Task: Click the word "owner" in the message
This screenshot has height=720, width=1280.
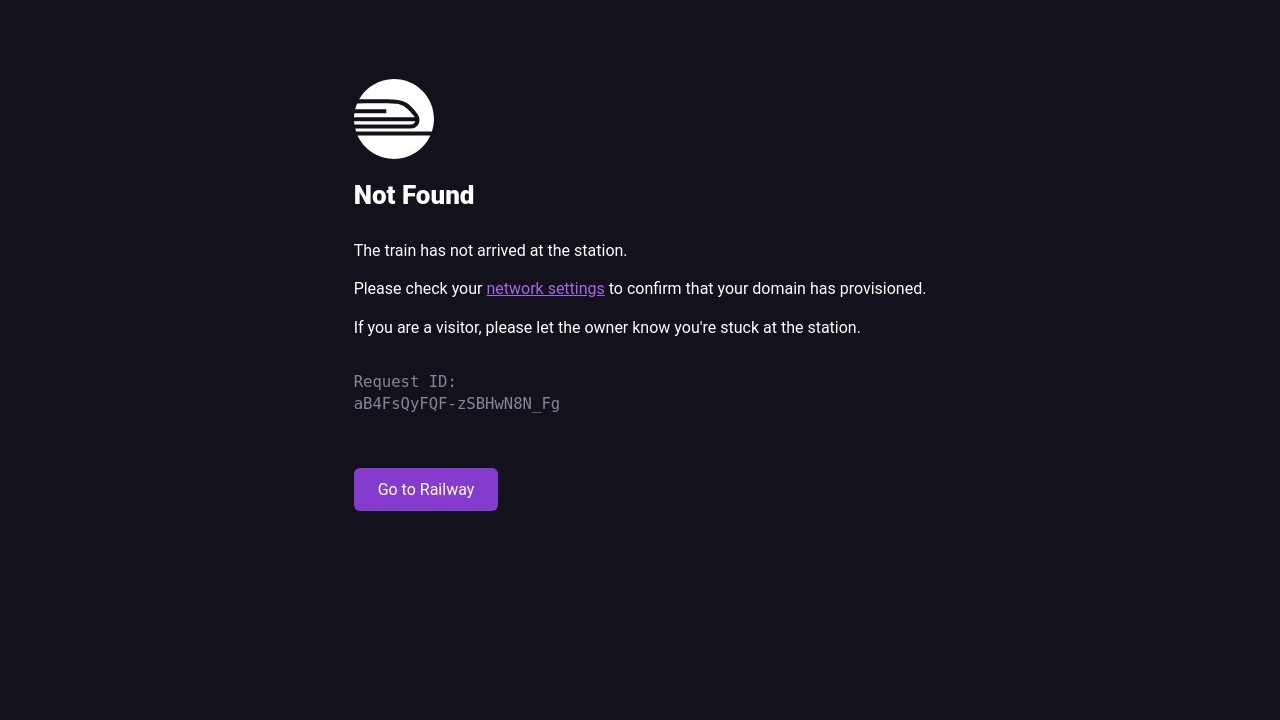Action: tap(607, 328)
